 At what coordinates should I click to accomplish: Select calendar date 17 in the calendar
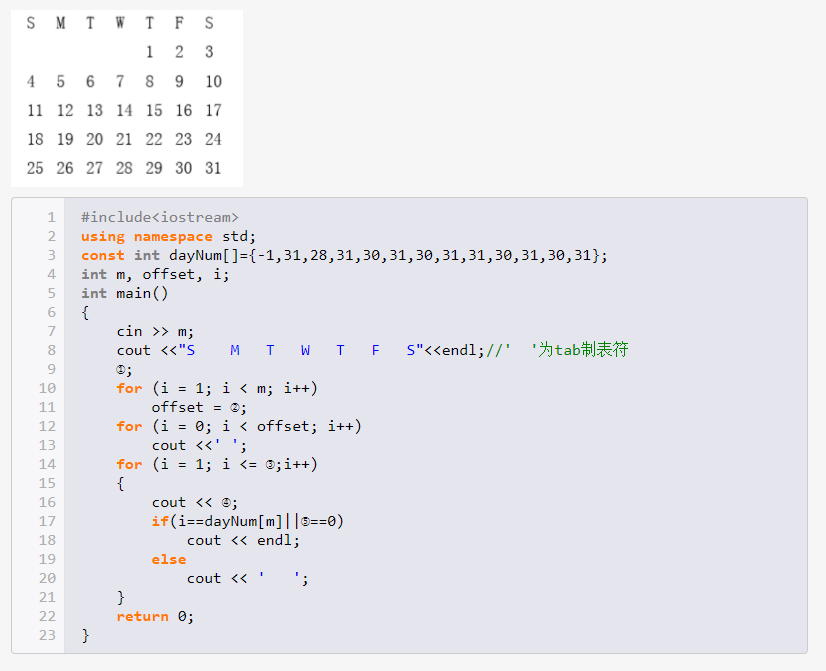point(213,110)
